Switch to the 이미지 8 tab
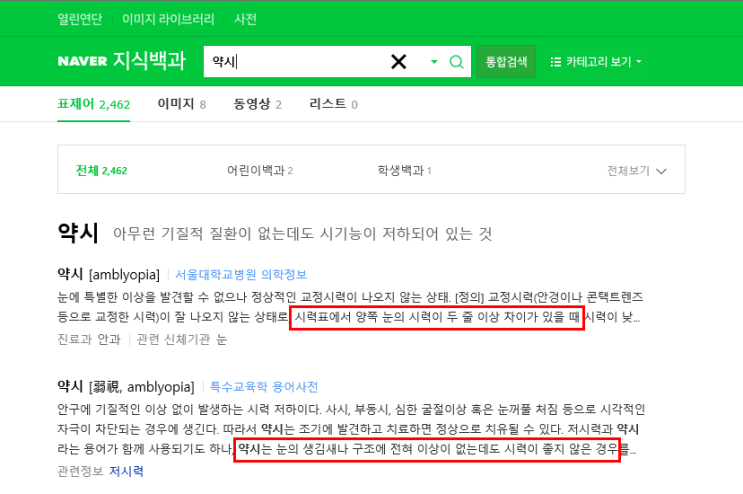 click(x=181, y=104)
